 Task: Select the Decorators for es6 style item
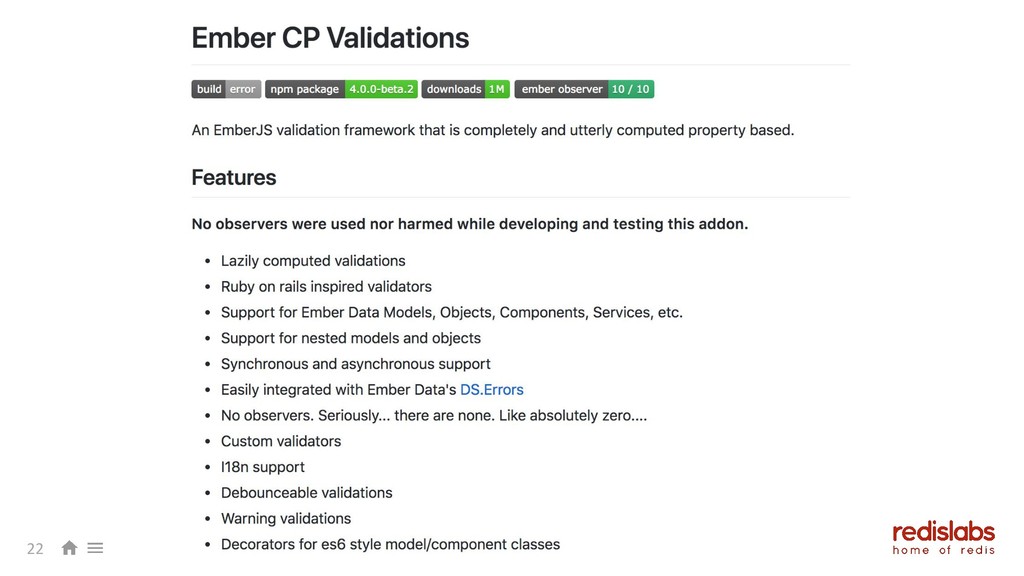[391, 545]
